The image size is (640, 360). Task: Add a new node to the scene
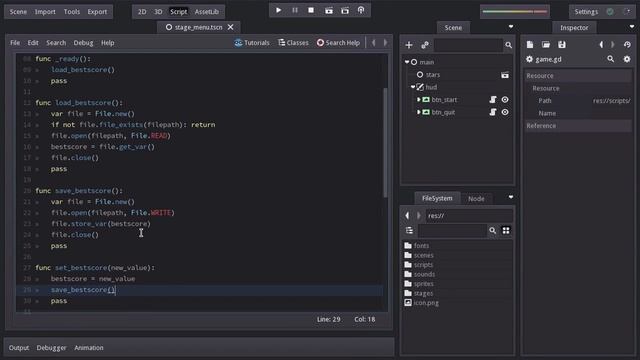409,45
